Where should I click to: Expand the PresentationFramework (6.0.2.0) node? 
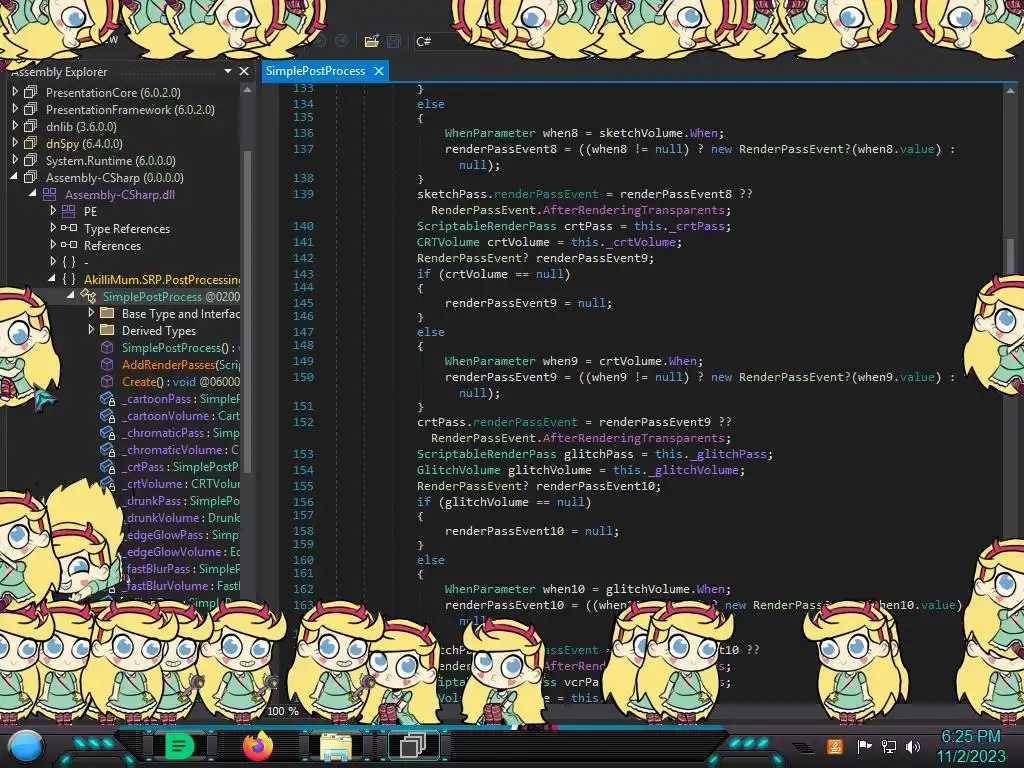coord(15,108)
